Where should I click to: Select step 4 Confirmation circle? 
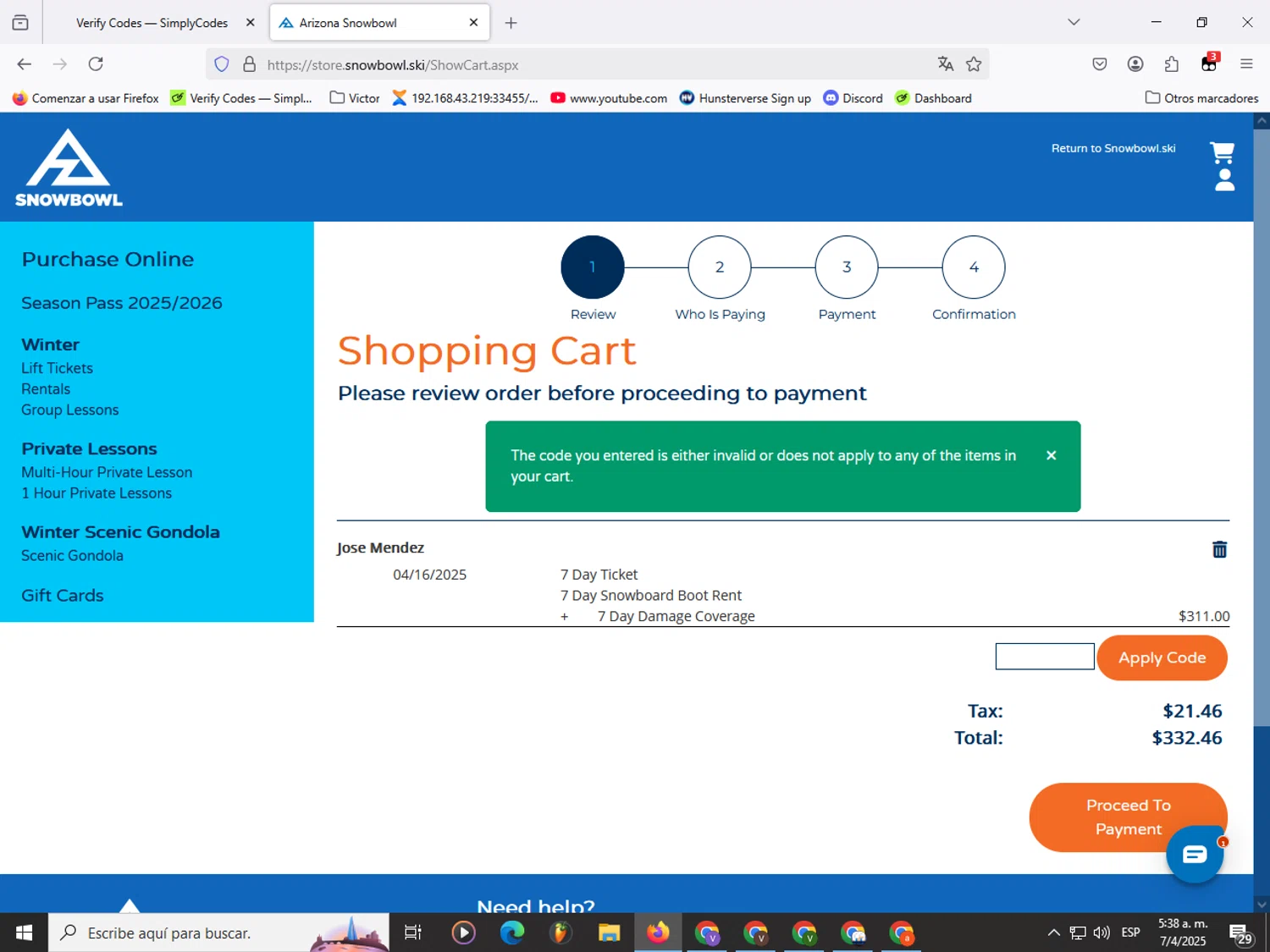(974, 267)
